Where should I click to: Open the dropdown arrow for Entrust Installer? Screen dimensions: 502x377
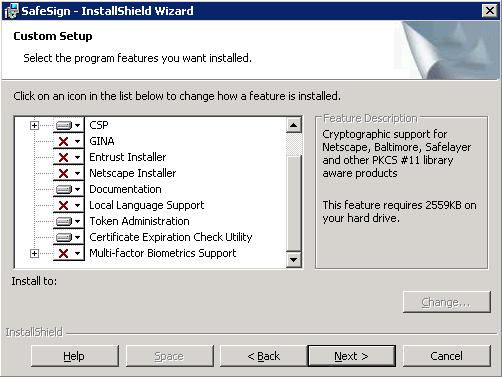tap(77, 158)
